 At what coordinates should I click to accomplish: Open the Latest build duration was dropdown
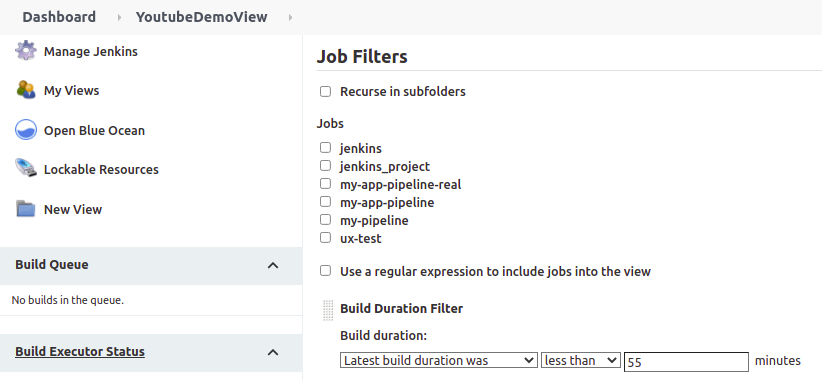click(x=439, y=361)
